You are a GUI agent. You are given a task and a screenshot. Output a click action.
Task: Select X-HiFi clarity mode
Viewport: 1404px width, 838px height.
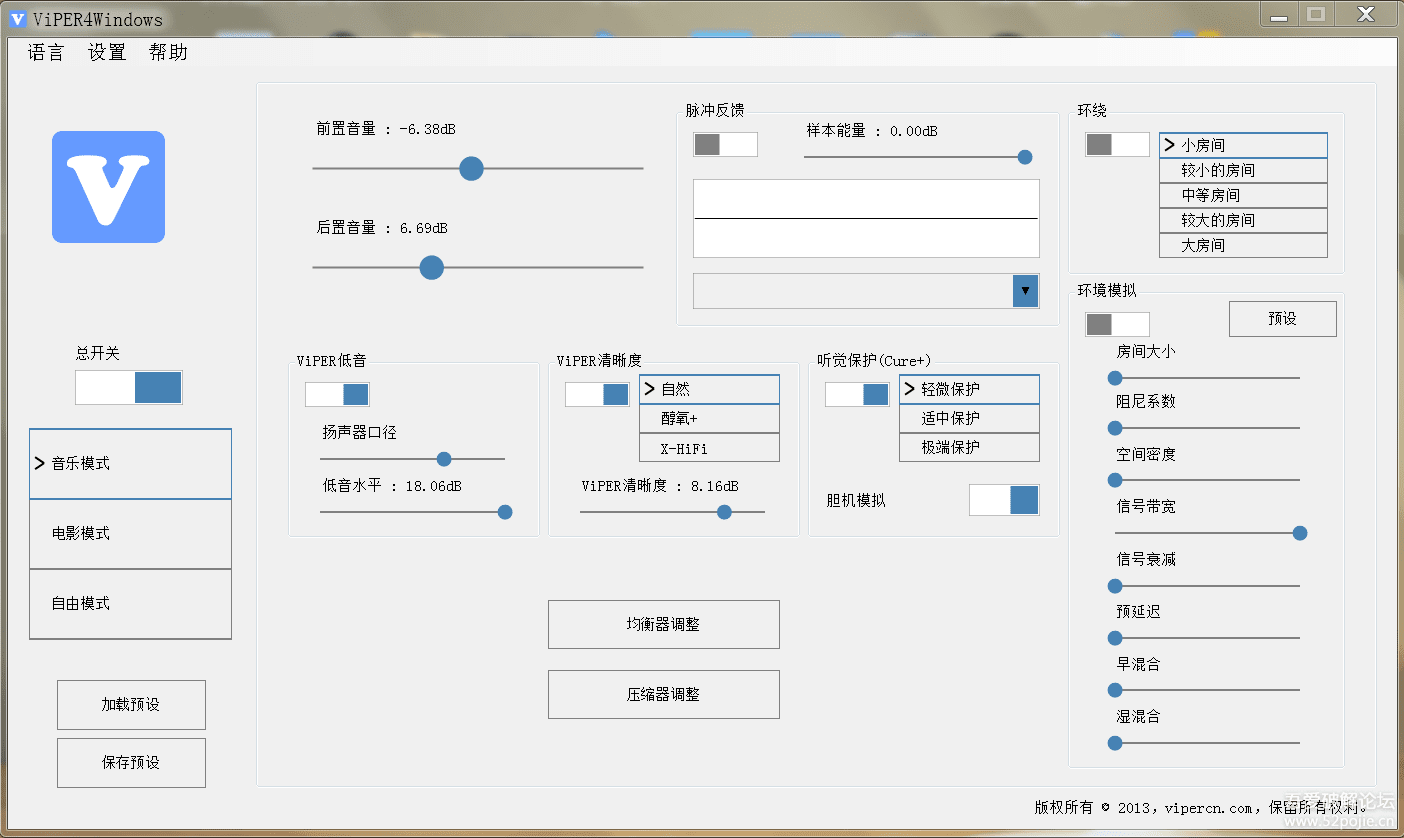(709, 447)
